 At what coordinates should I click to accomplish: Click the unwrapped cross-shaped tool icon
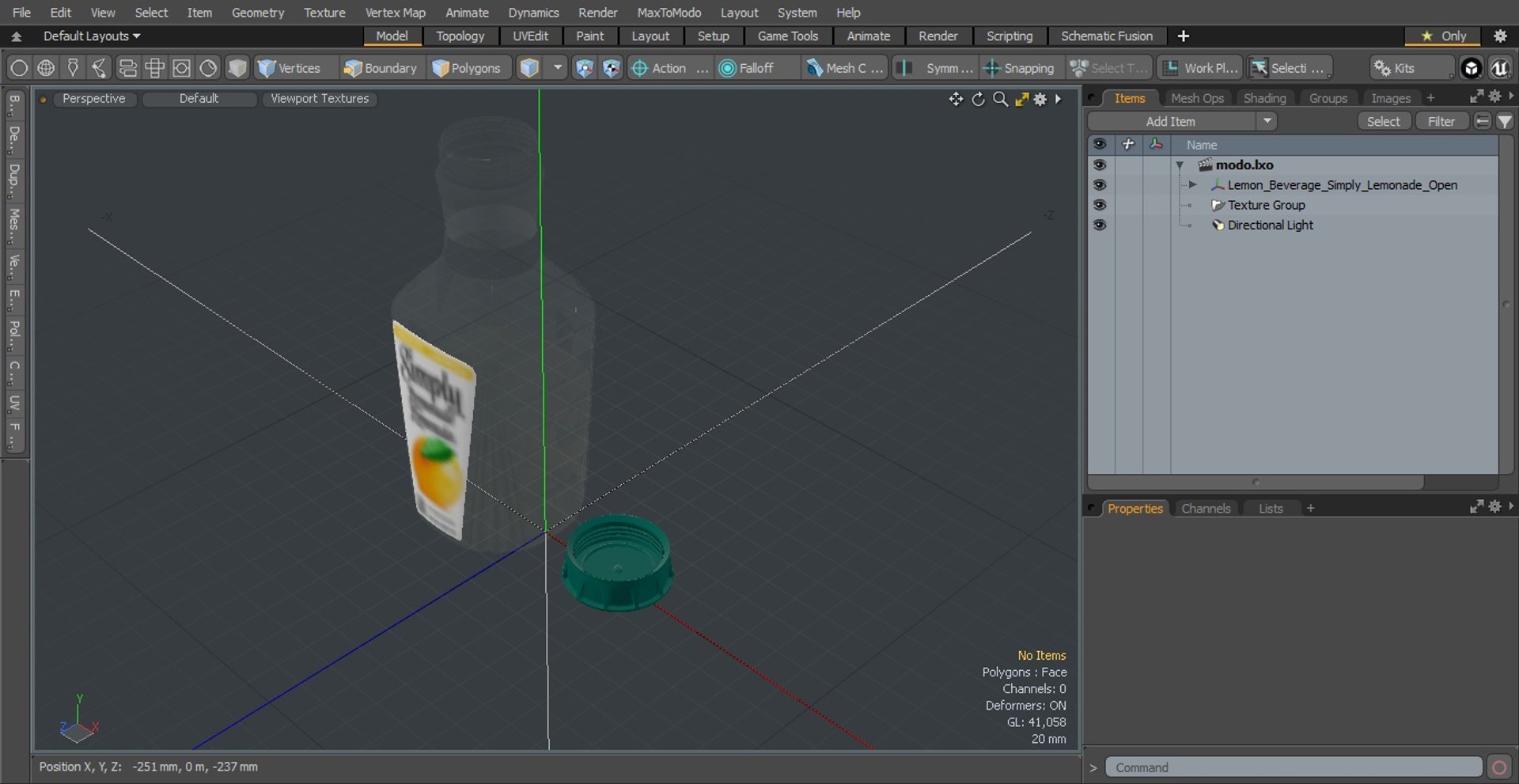click(154, 68)
